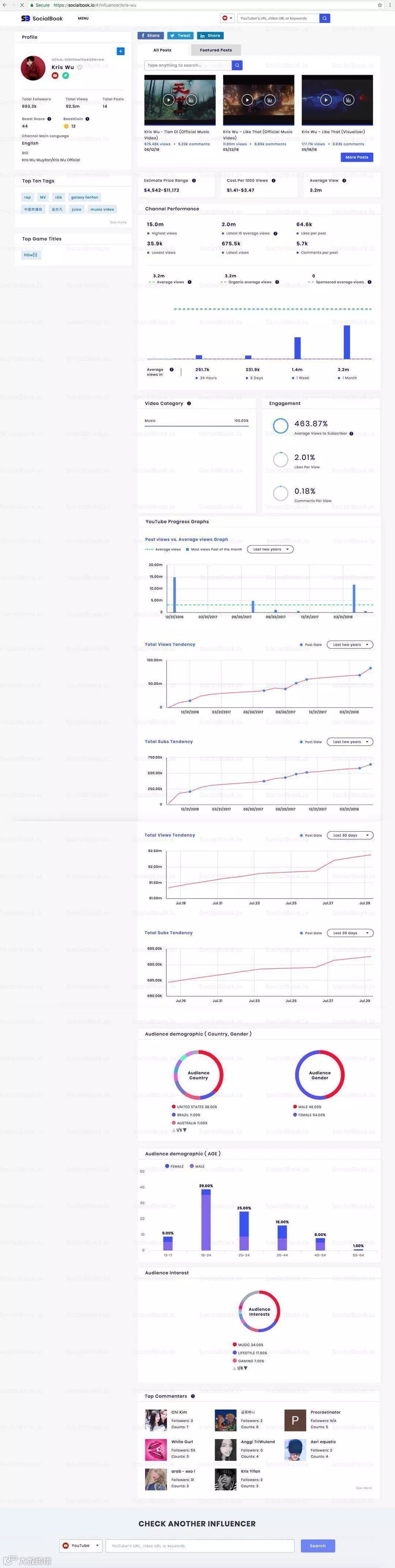Image resolution: width=395 pixels, height=1568 pixels.
Task: Open the Chrome three-dot menu
Action: (x=390, y=5)
